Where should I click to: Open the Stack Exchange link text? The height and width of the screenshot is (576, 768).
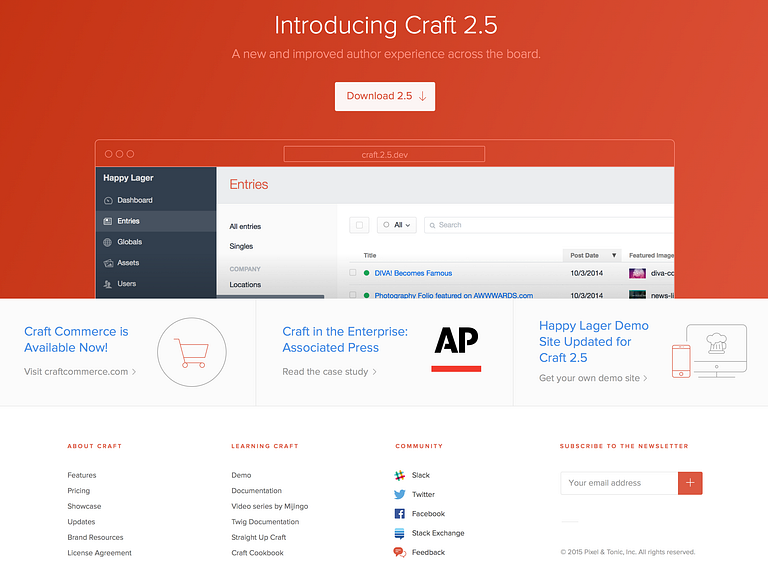pyautogui.click(x=438, y=533)
